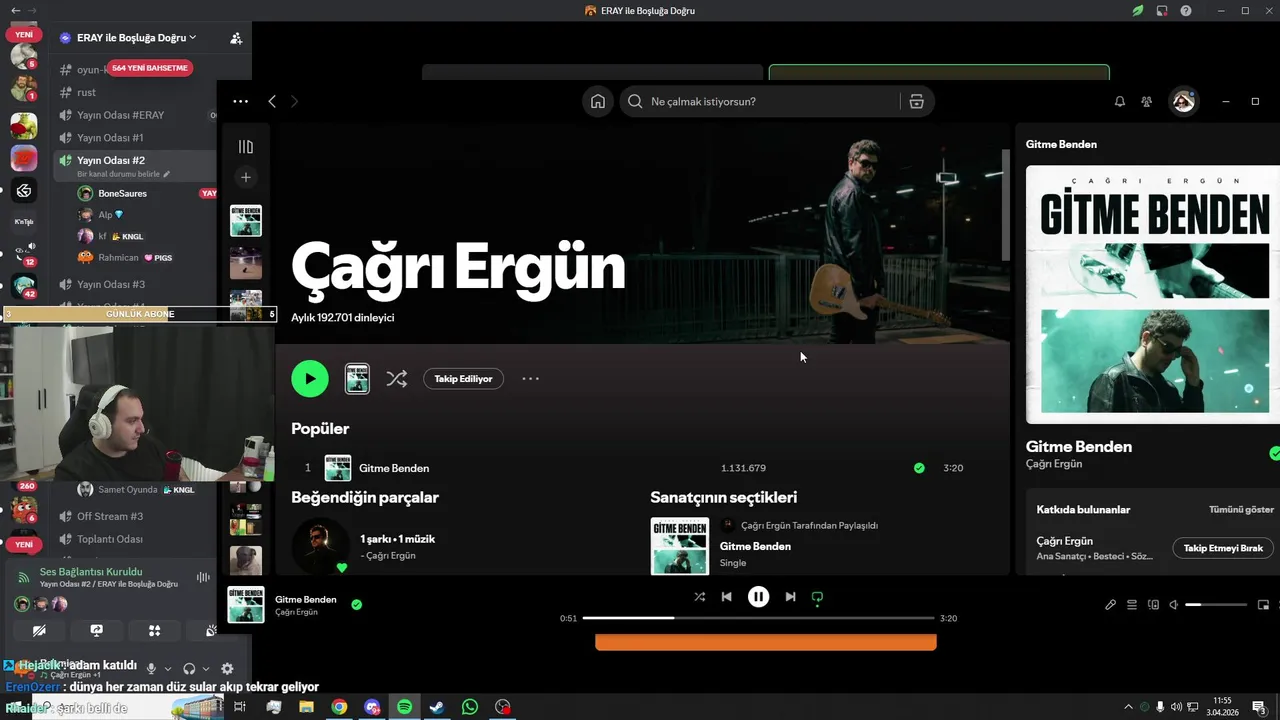
Task: Toggle shuffle in the player bar
Action: point(699,597)
